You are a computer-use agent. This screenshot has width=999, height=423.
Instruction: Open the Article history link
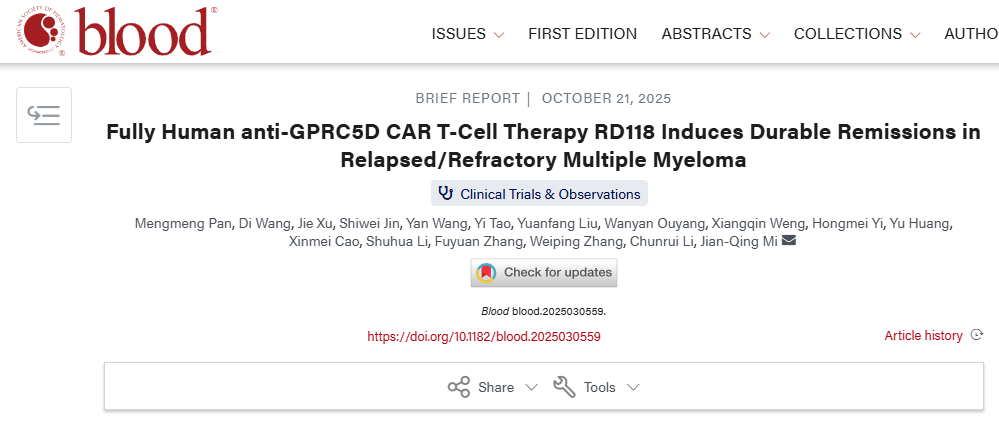(923, 336)
